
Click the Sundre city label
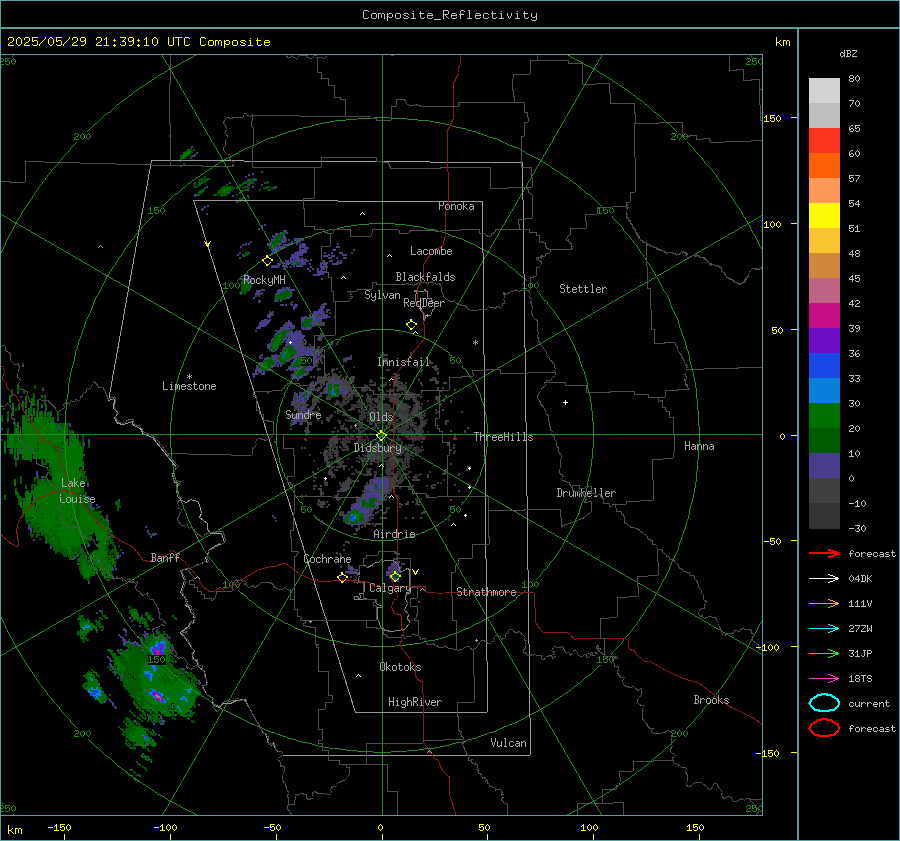click(x=303, y=414)
